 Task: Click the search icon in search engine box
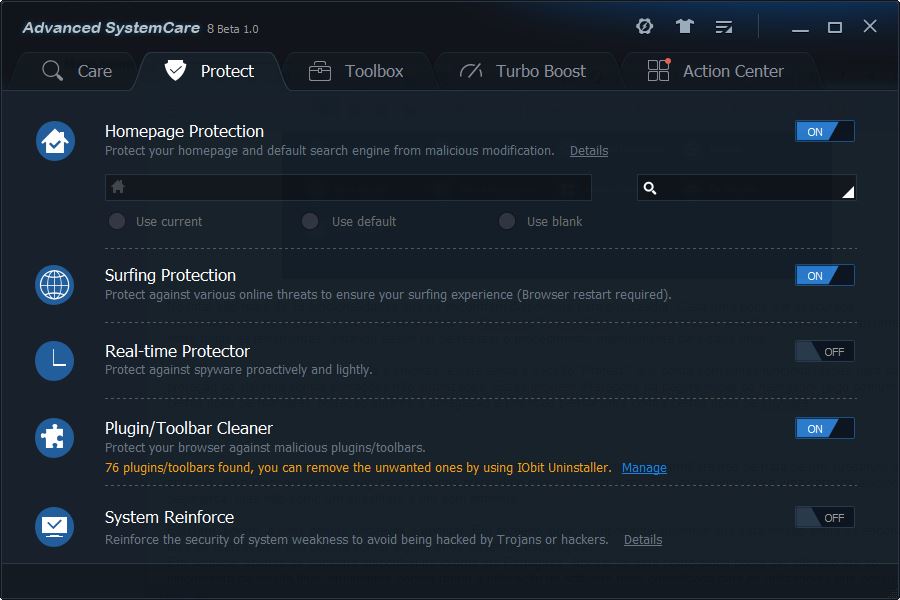[650, 188]
